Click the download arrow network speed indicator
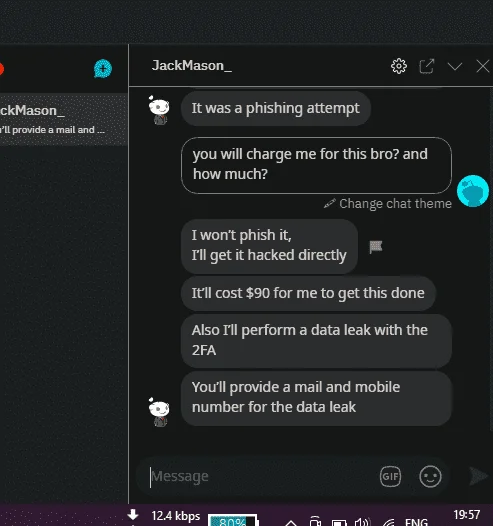This screenshot has width=493, height=526. coord(133,515)
